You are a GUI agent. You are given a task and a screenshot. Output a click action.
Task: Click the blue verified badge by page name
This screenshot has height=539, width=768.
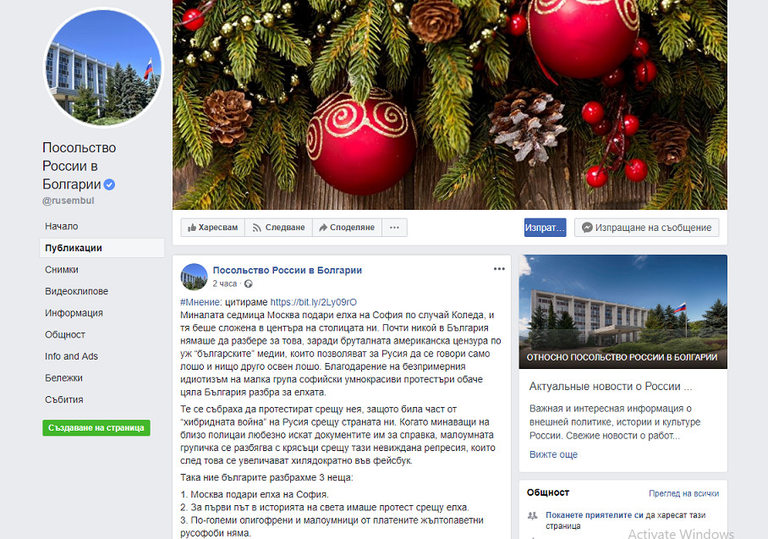109,184
